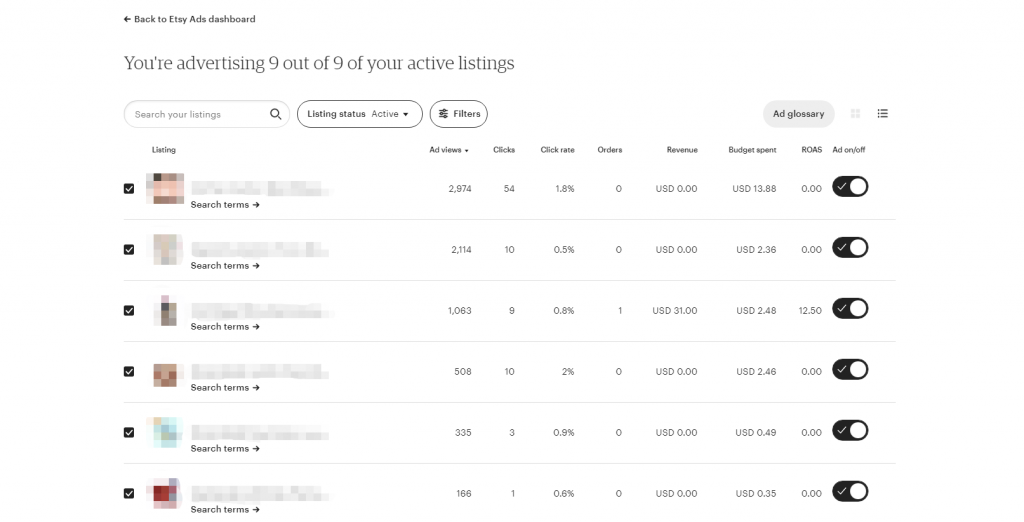Uncheck the listing with 2,974 ad views
Screen dimensions: 1024x522
point(129,188)
